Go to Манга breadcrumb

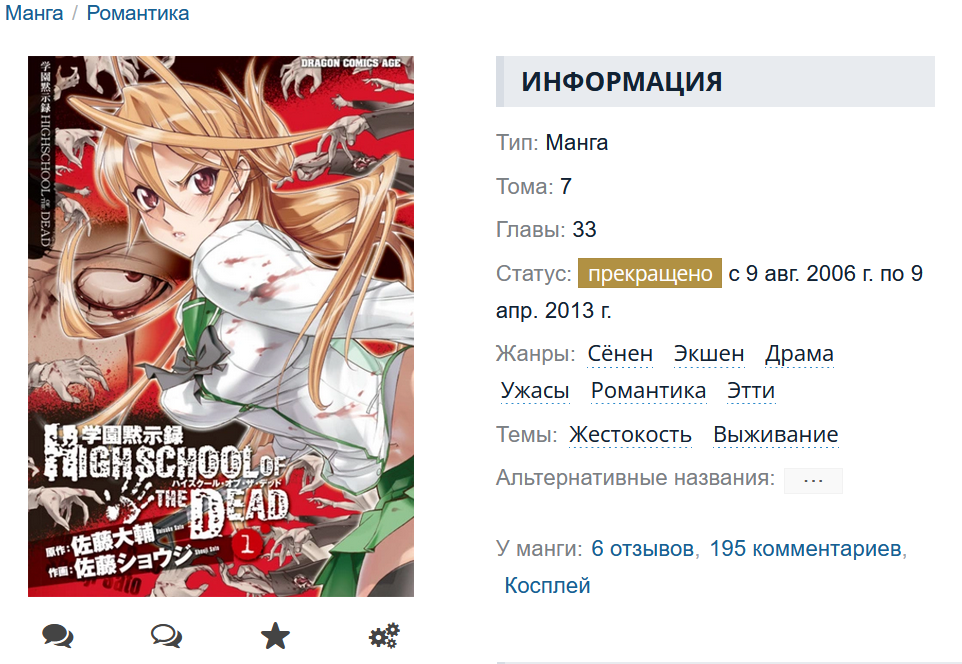[34, 13]
